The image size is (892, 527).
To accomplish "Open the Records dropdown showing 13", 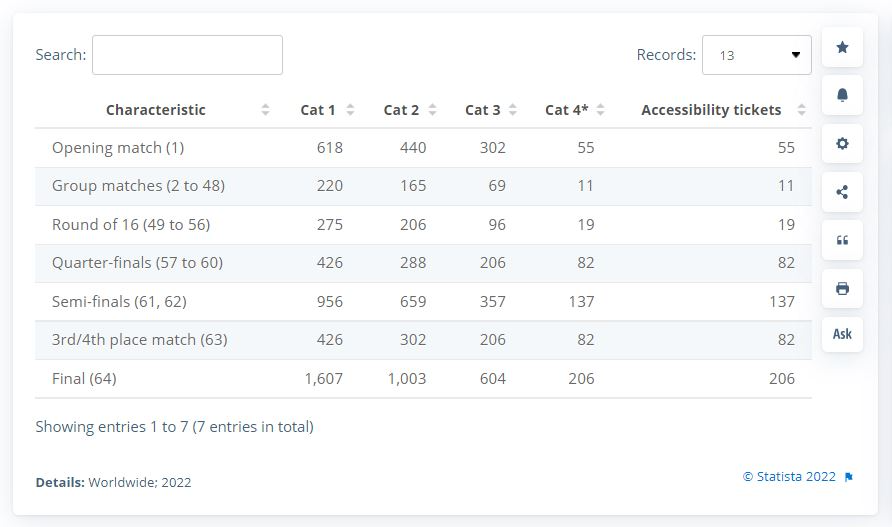I will tap(756, 55).
